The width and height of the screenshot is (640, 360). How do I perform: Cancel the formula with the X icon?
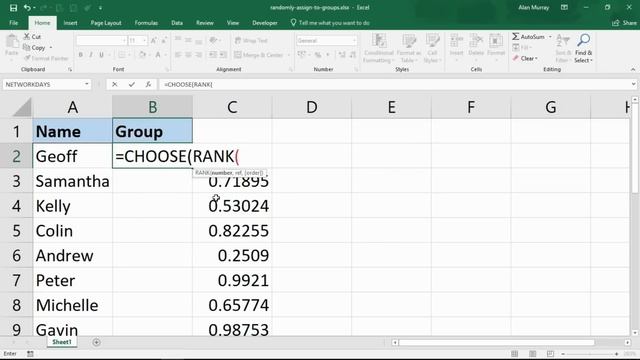pos(115,84)
